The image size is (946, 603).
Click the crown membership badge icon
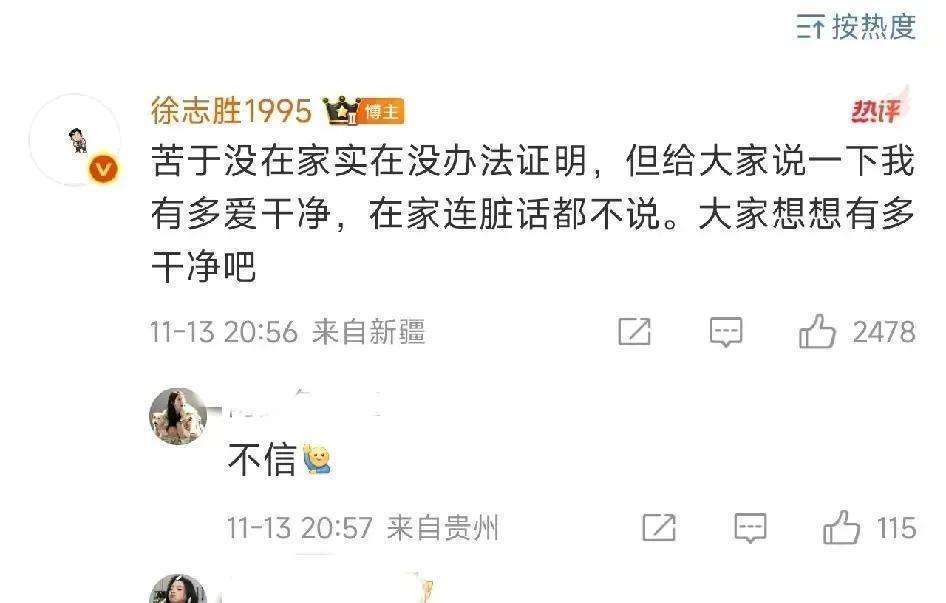click(x=342, y=110)
